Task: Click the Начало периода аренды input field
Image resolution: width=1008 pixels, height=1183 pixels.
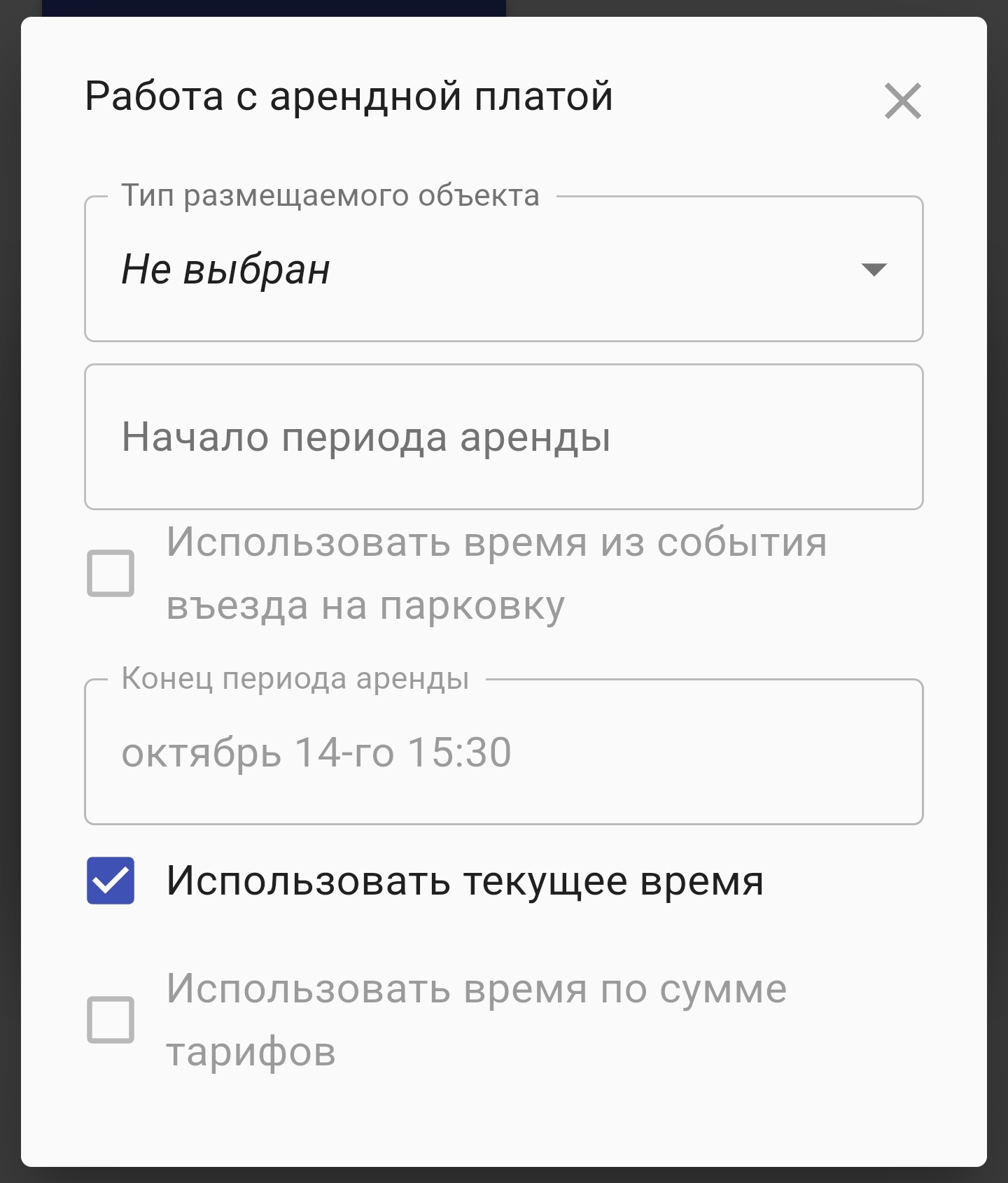Action: [x=503, y=435]
